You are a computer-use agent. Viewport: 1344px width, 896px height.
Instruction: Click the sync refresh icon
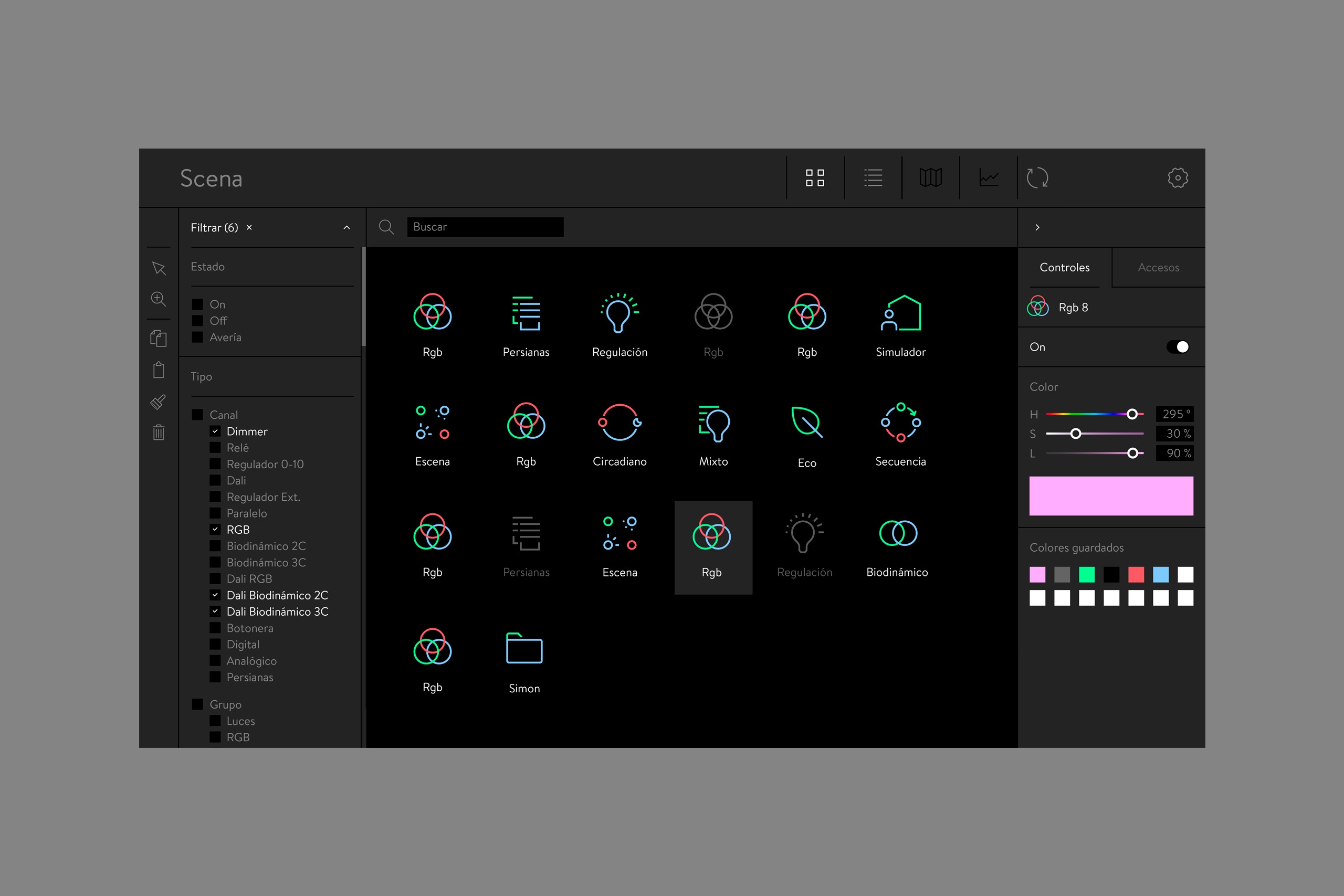(1037, 178)
